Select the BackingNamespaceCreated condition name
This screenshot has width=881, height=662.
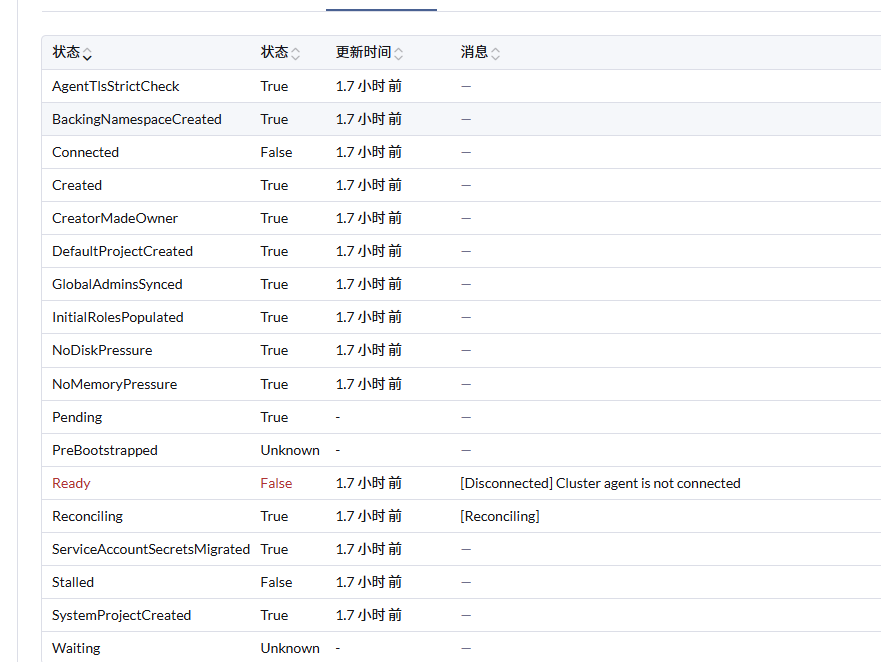(137, 120)
